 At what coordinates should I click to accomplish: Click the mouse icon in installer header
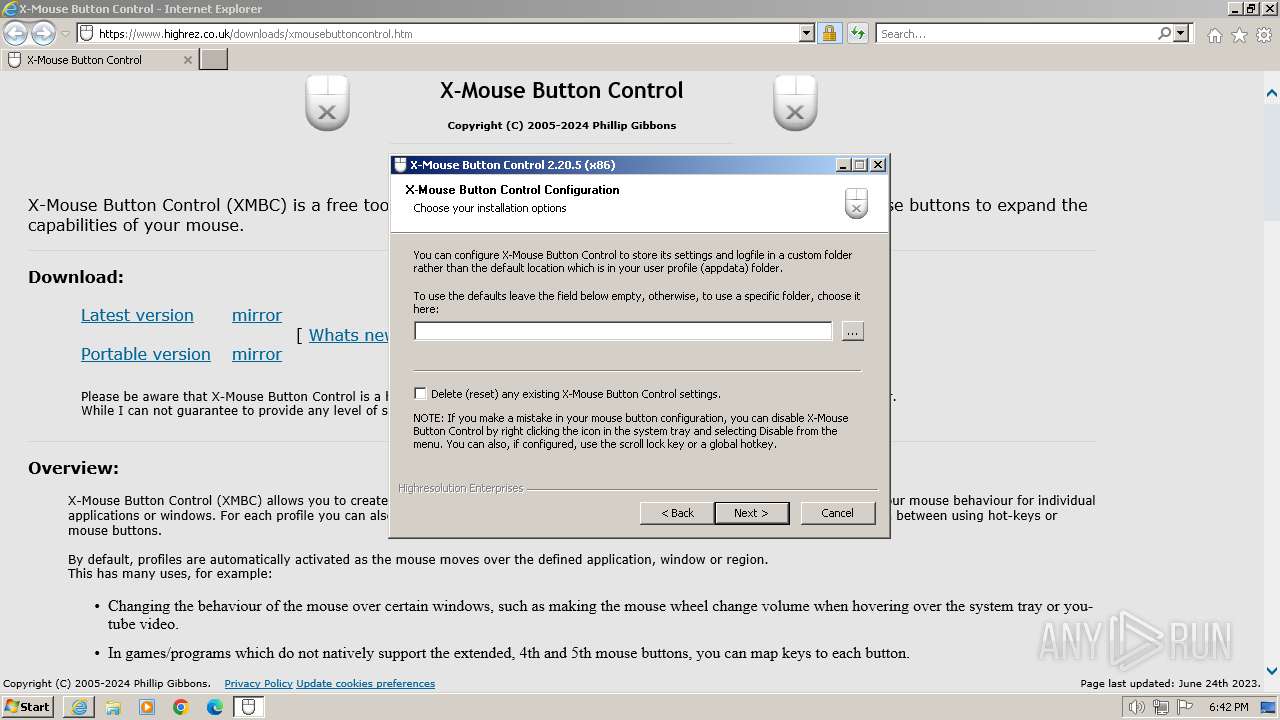pos(856,202)
